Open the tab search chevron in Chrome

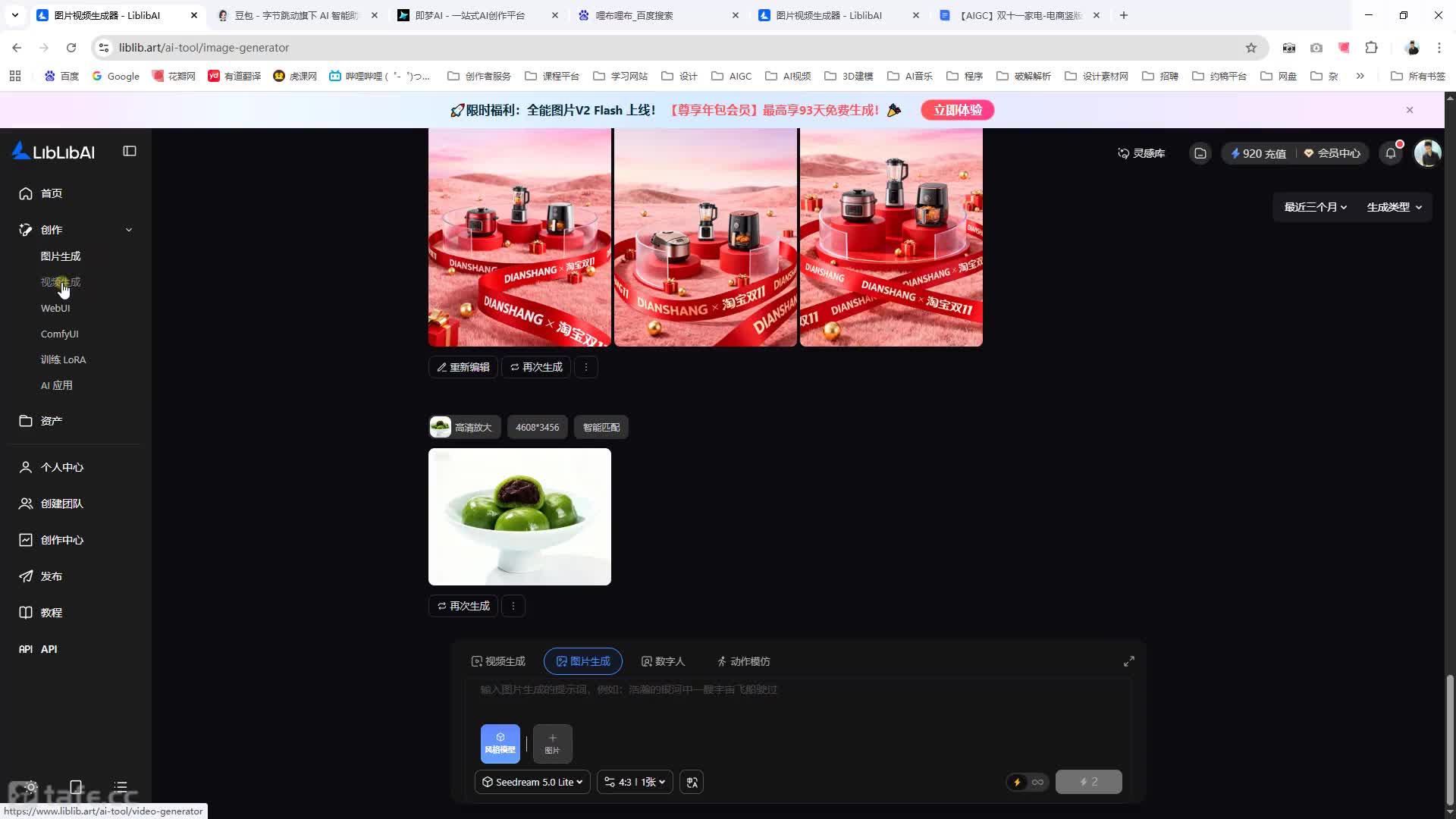[14, 15]
